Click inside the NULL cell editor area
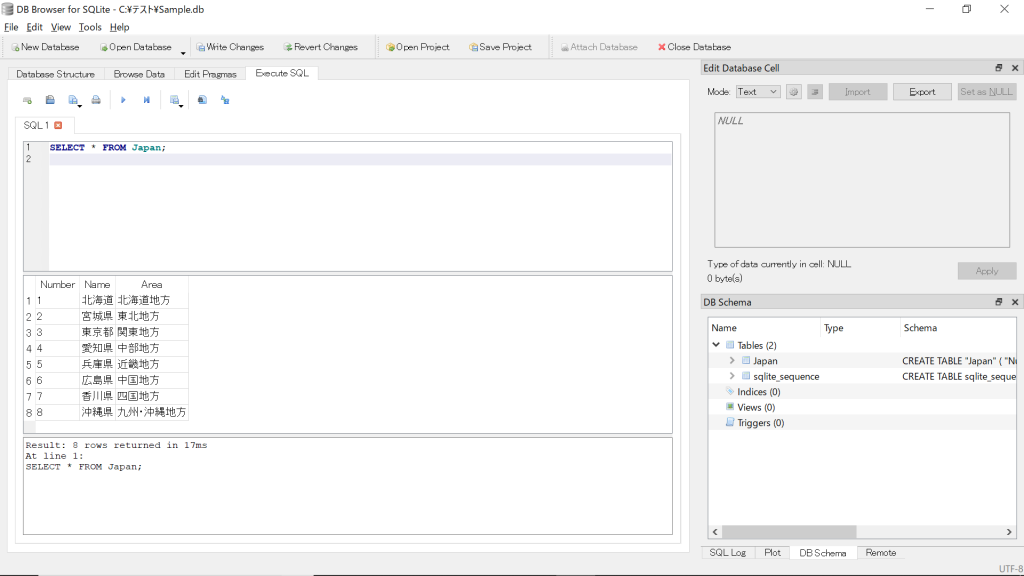 (862, 180)
